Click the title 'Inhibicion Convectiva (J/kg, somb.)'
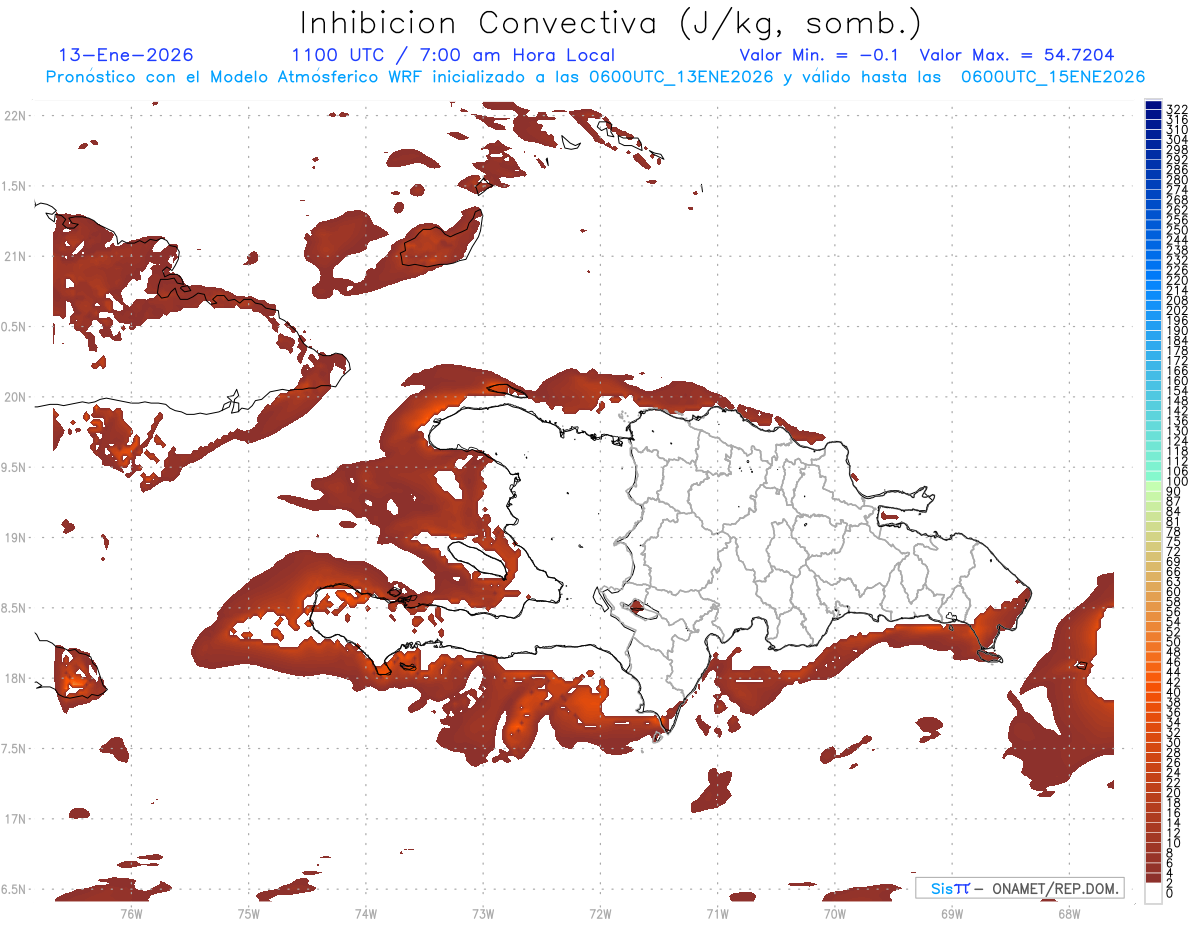The image size is (1200, 927). (x=611, y=24)
